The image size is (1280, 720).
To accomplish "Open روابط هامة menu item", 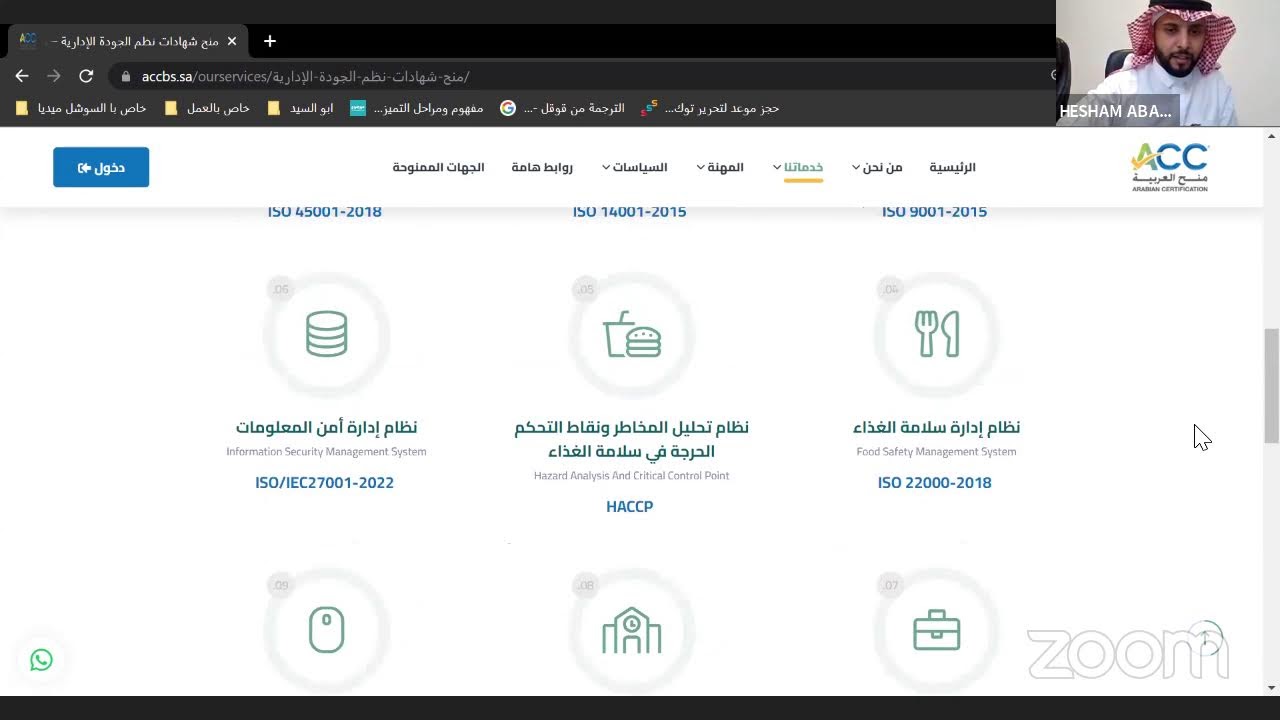I will click(542, 167).
